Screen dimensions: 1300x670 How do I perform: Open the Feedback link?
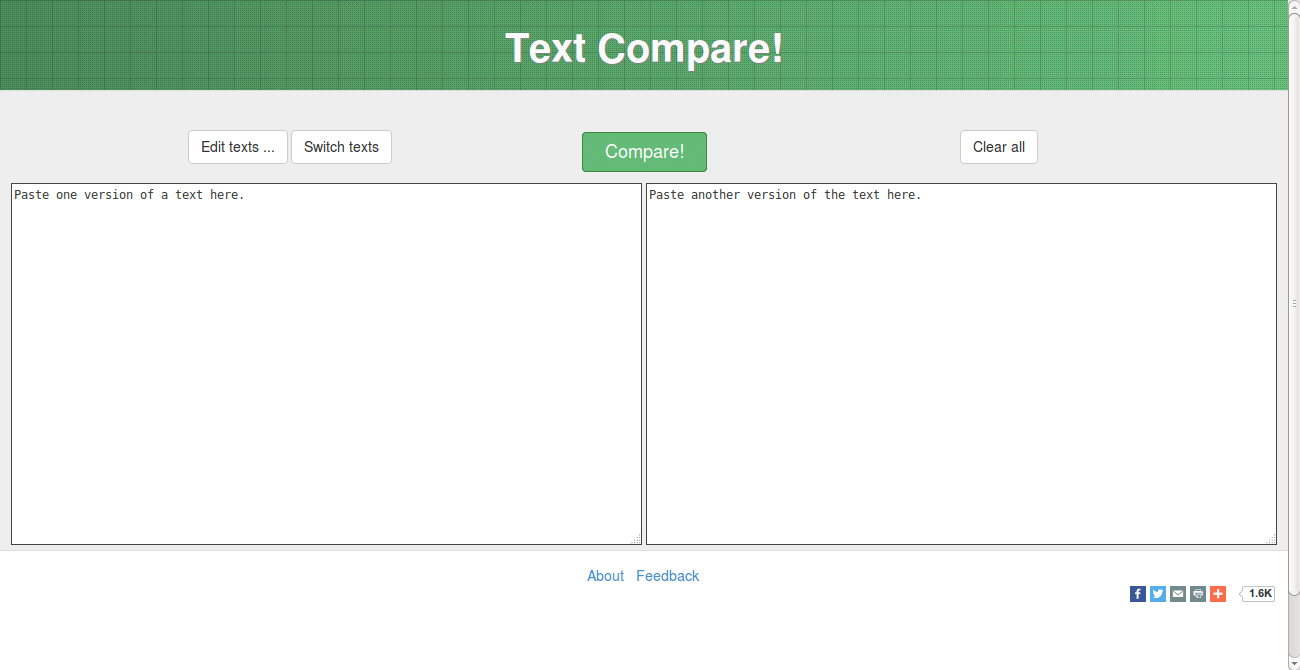[x=668, y=576]
